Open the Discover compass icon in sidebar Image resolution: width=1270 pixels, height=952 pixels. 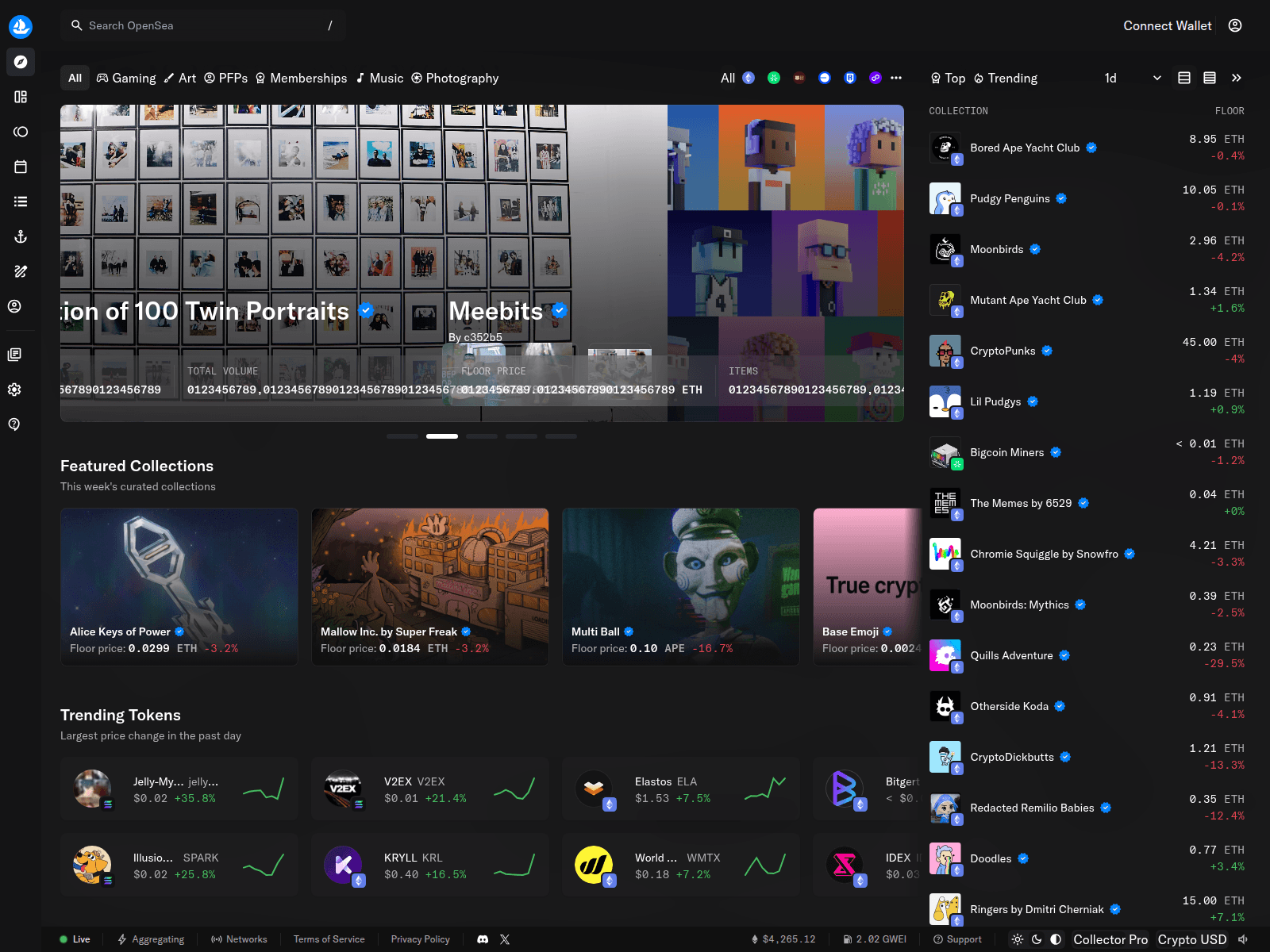21,62
